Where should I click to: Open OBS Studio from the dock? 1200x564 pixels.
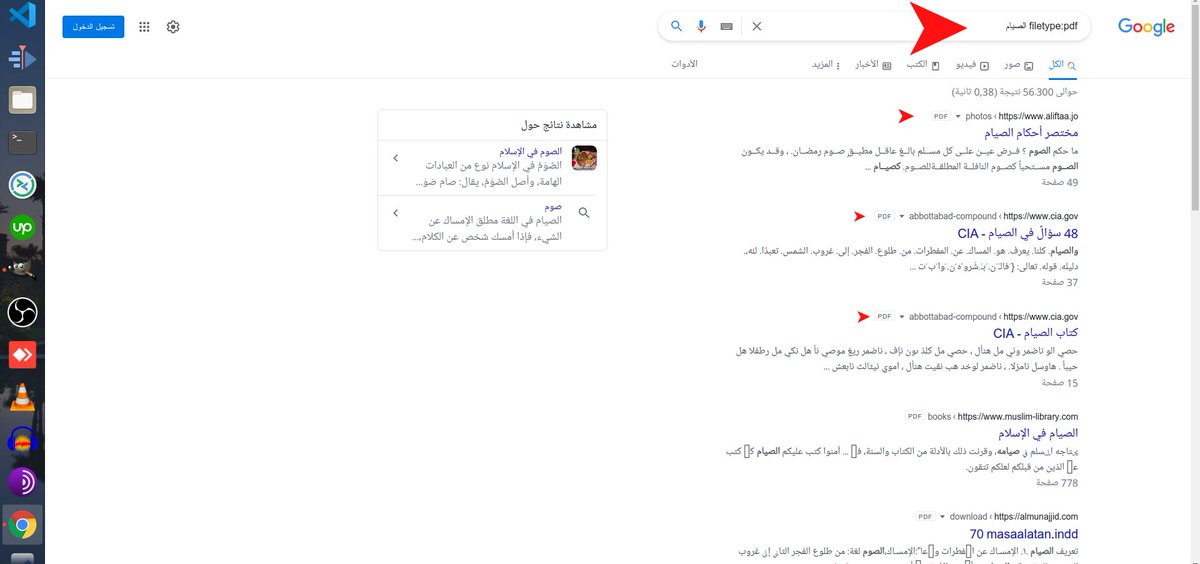pos(22,313)
